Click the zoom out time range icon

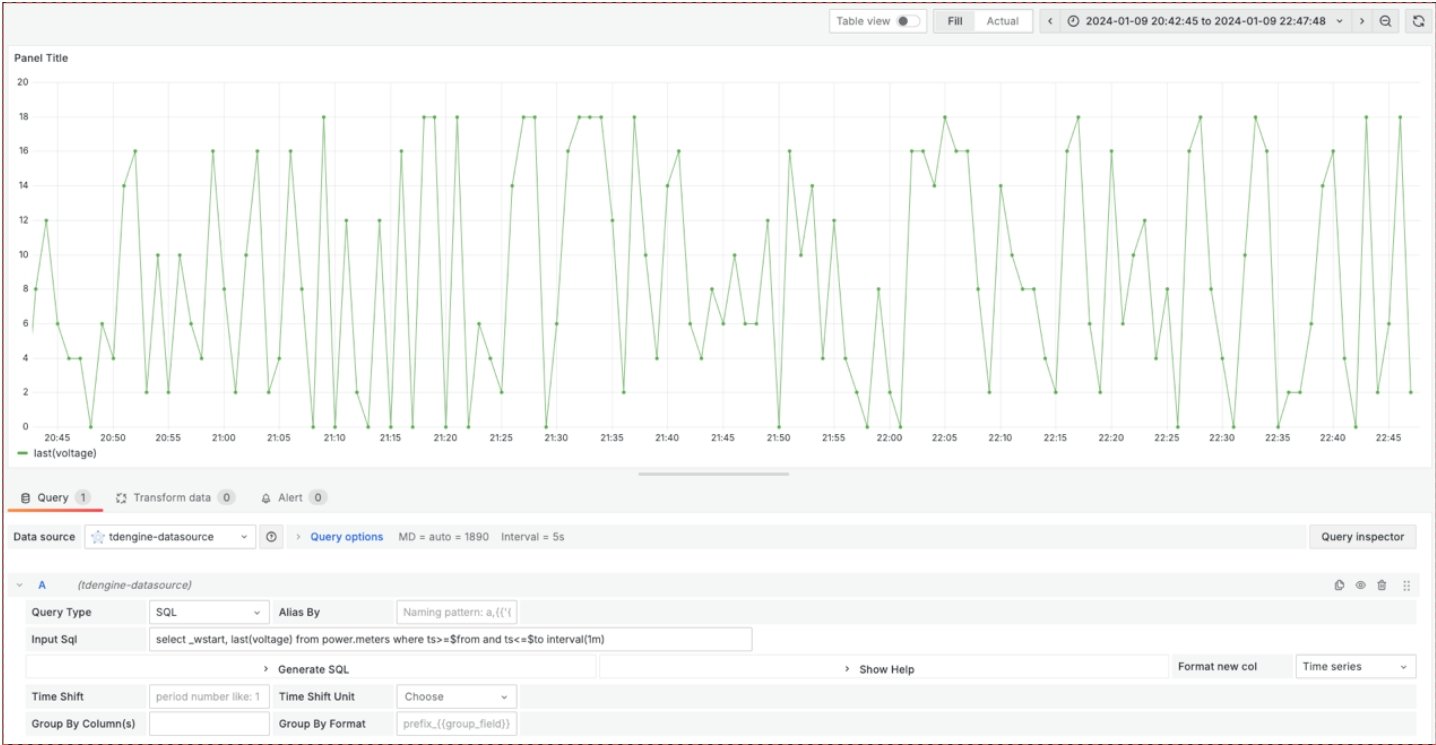pyautogui.click(x=1385, y=21)
